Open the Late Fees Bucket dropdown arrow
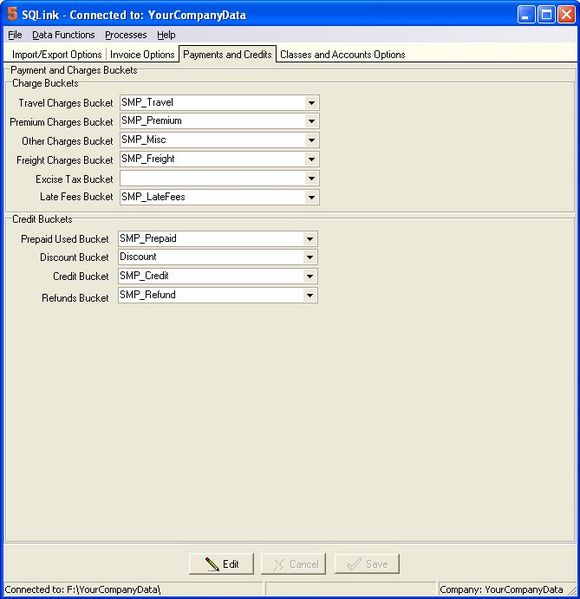This screenshot has height=599, width=580. [311, 198]
